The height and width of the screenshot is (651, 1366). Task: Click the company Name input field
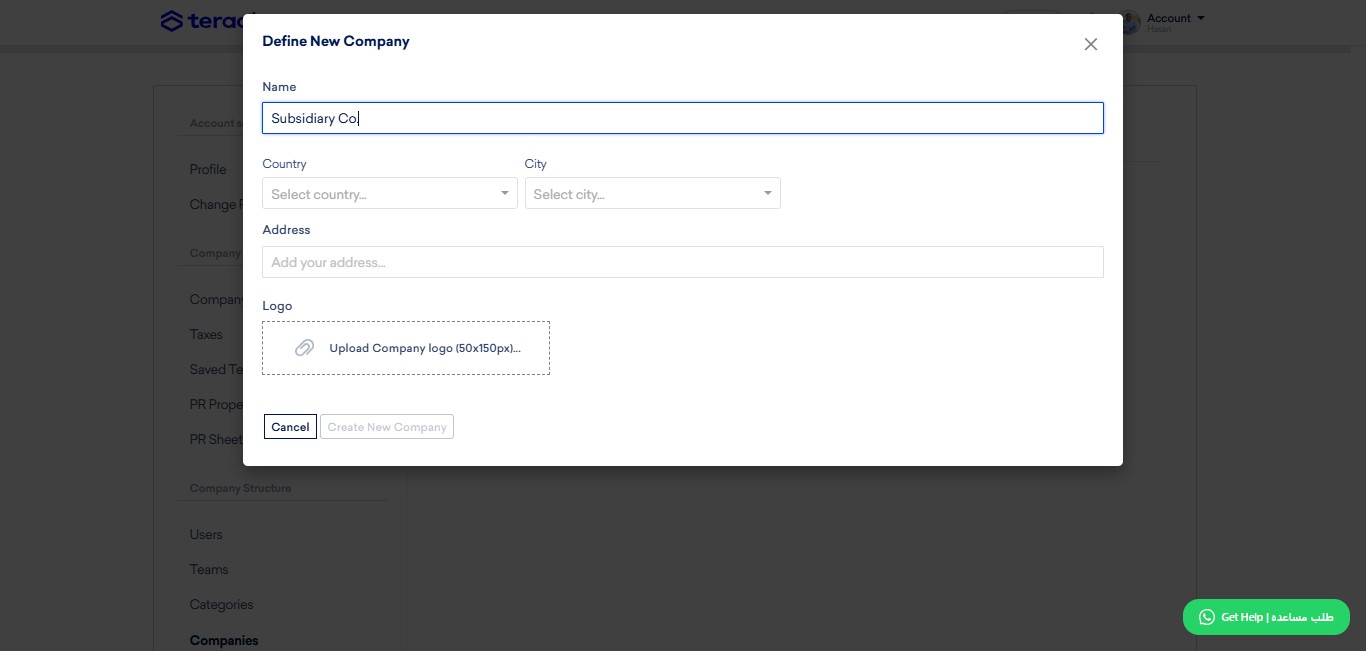[683, 118]
